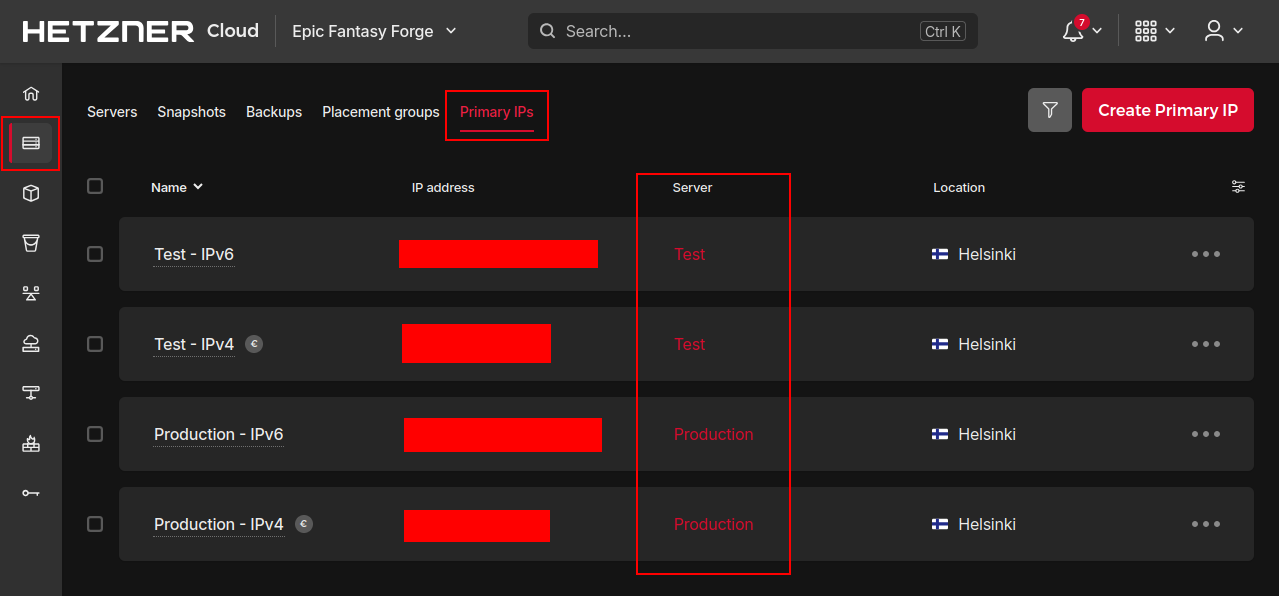Select the Production - IPv6 row checkbox
This screenshot has width=1279, height=596.
pos(95,434)
